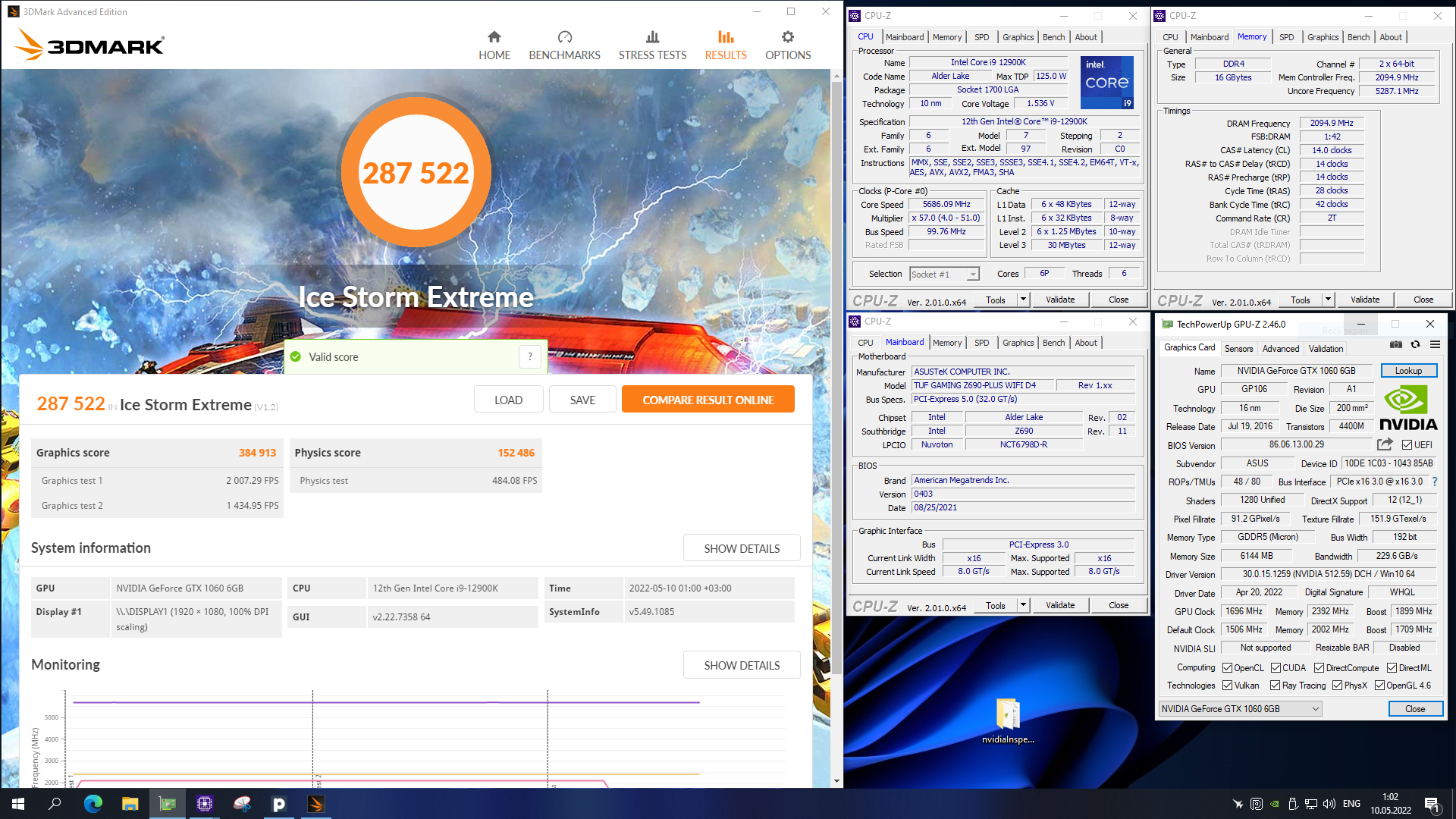
Task: Open Validation tab in GPU-Z
Action: pyautogui.click(x=1326, y=348)
